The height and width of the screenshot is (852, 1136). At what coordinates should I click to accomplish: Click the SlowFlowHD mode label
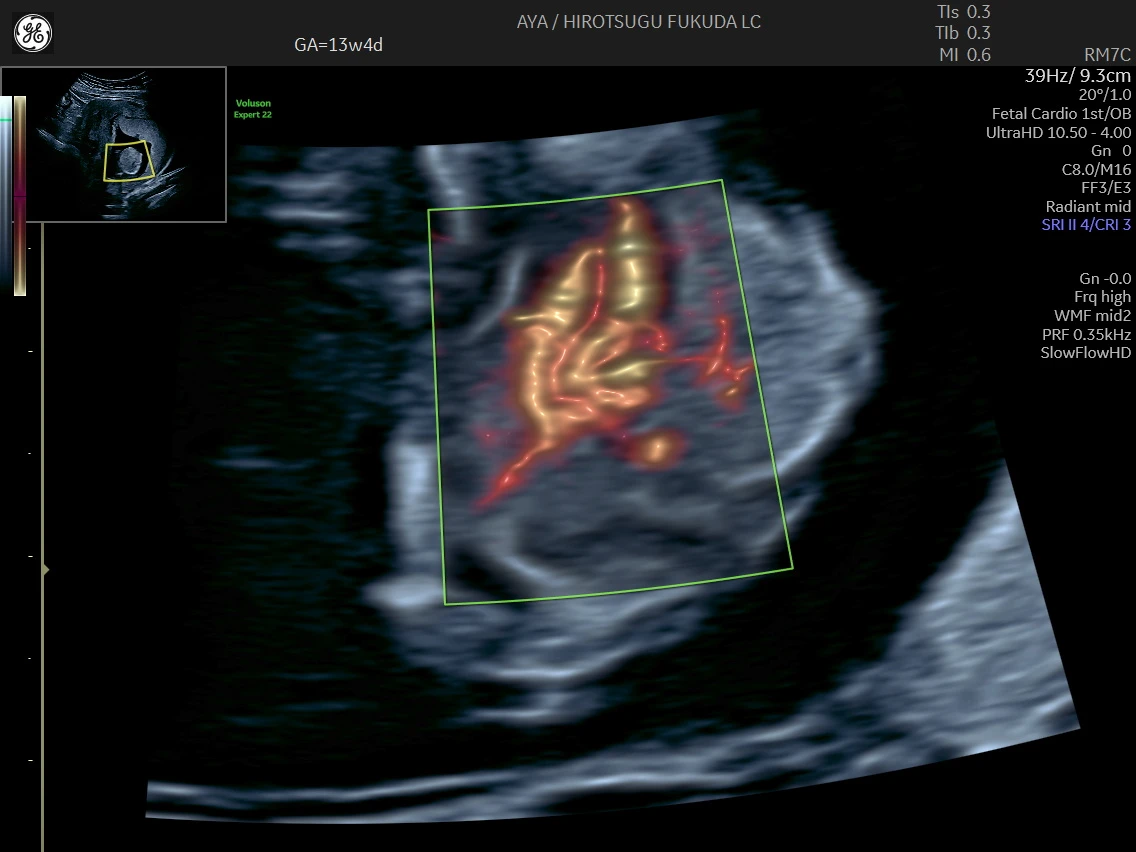point(1086,353)
